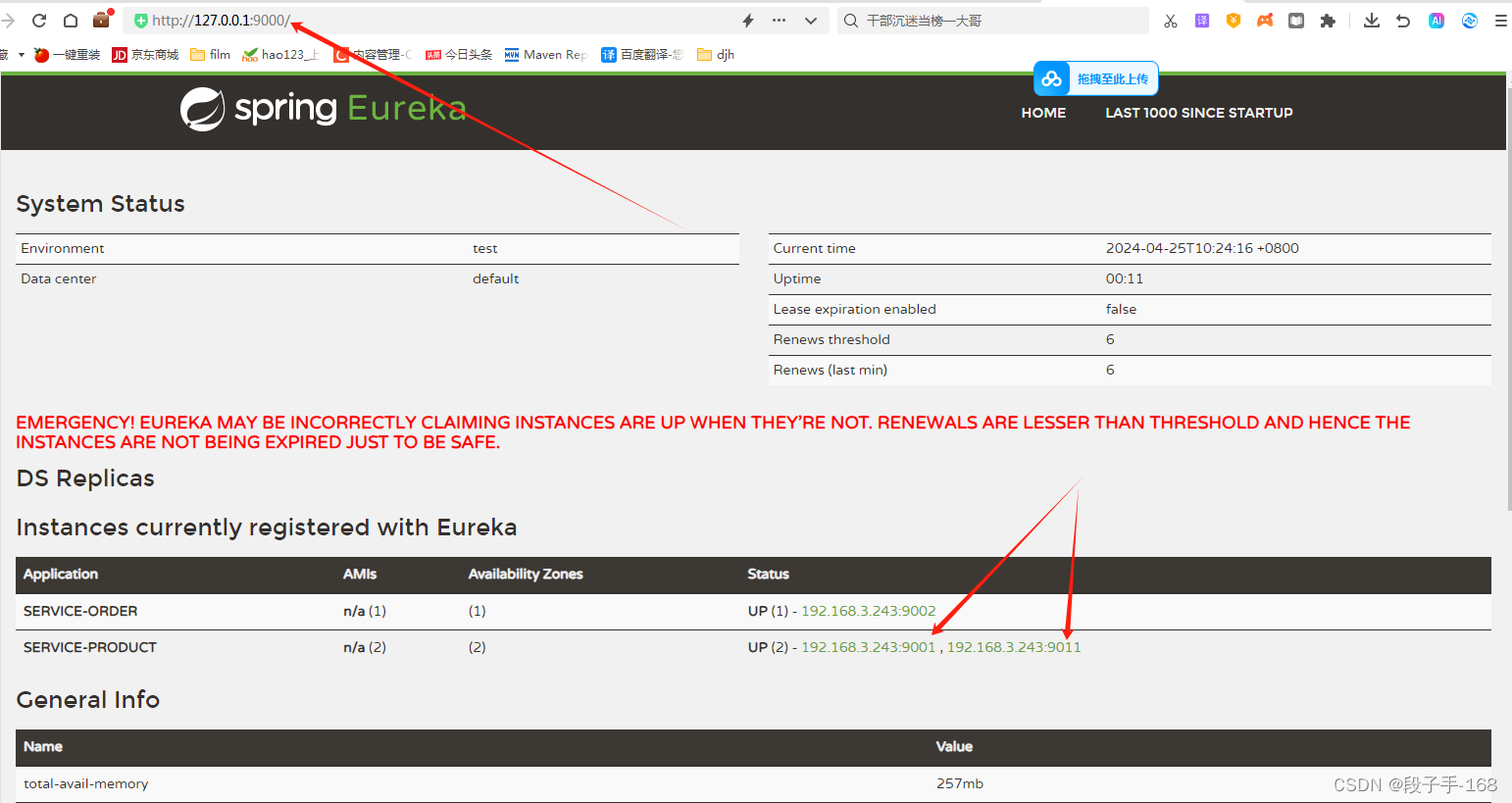1512x803 pixels.
Task: Open the purple translate extension icon
Action: pos(1202,21)
